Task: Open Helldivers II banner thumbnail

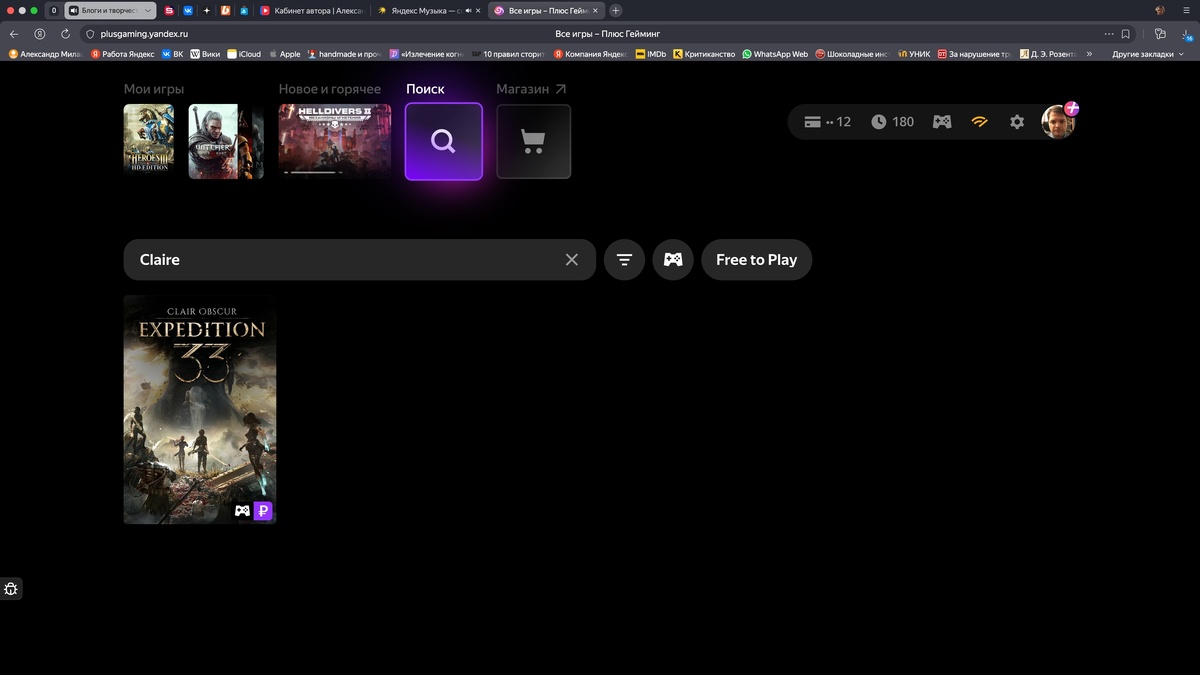Action: tap(335, 141)
